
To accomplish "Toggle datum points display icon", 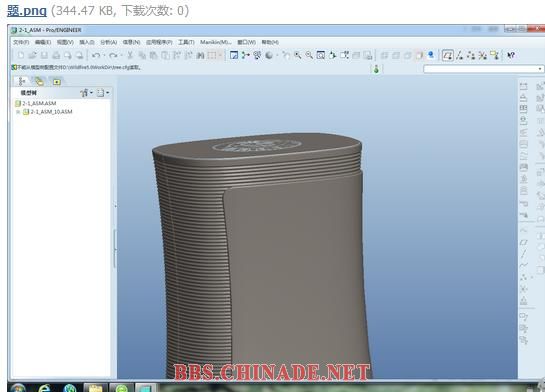I will [x=471, y=55].
